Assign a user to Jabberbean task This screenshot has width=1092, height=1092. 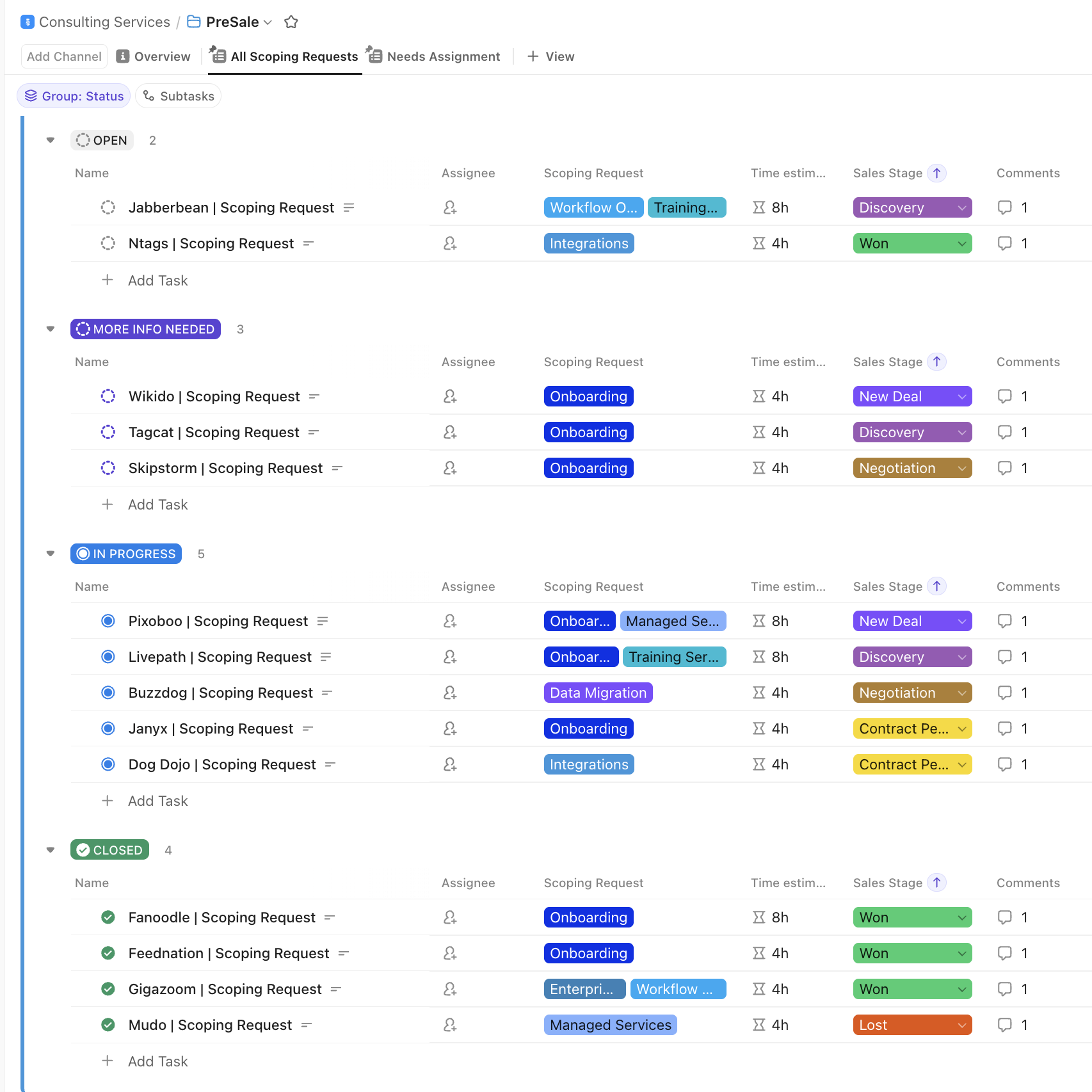tap(450, 207)
